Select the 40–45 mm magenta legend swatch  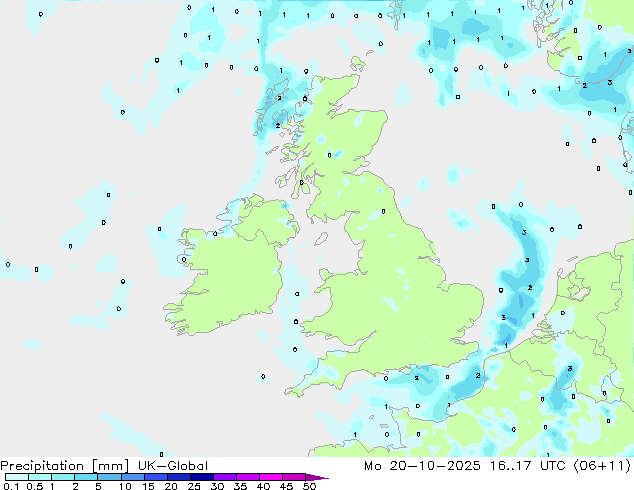[x=271, y=477]
